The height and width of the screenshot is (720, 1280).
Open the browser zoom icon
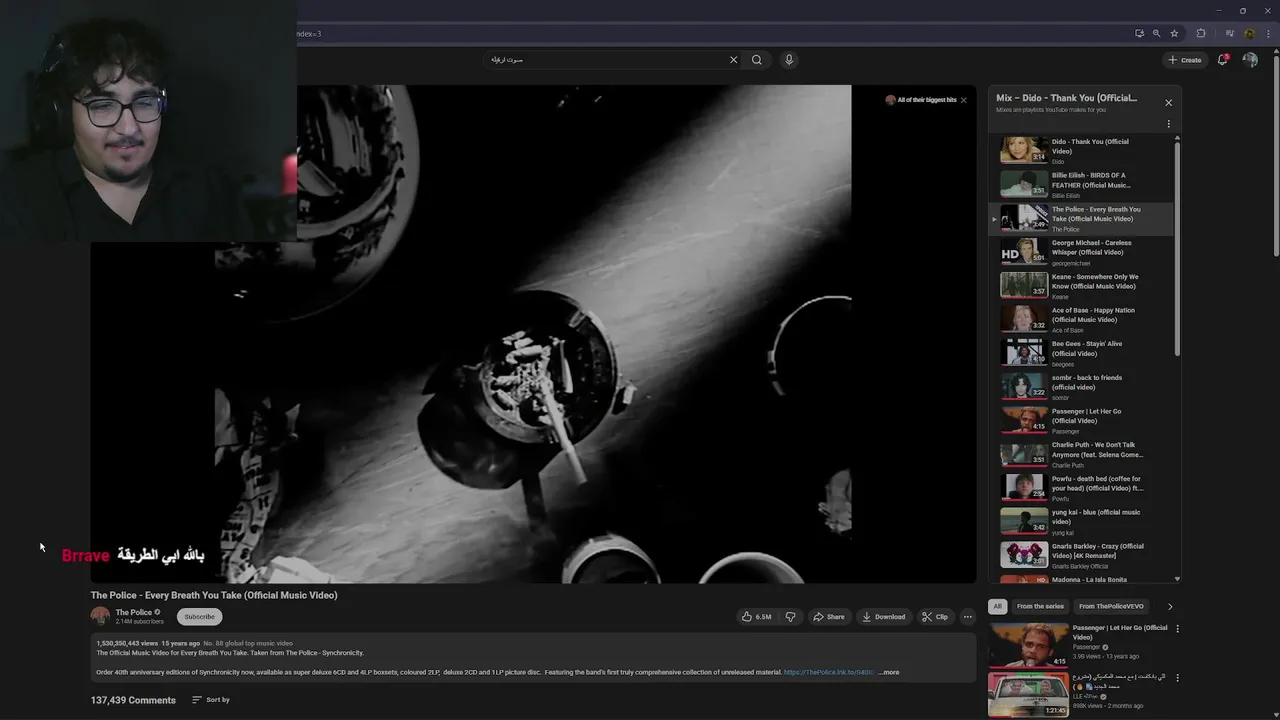1156,33
